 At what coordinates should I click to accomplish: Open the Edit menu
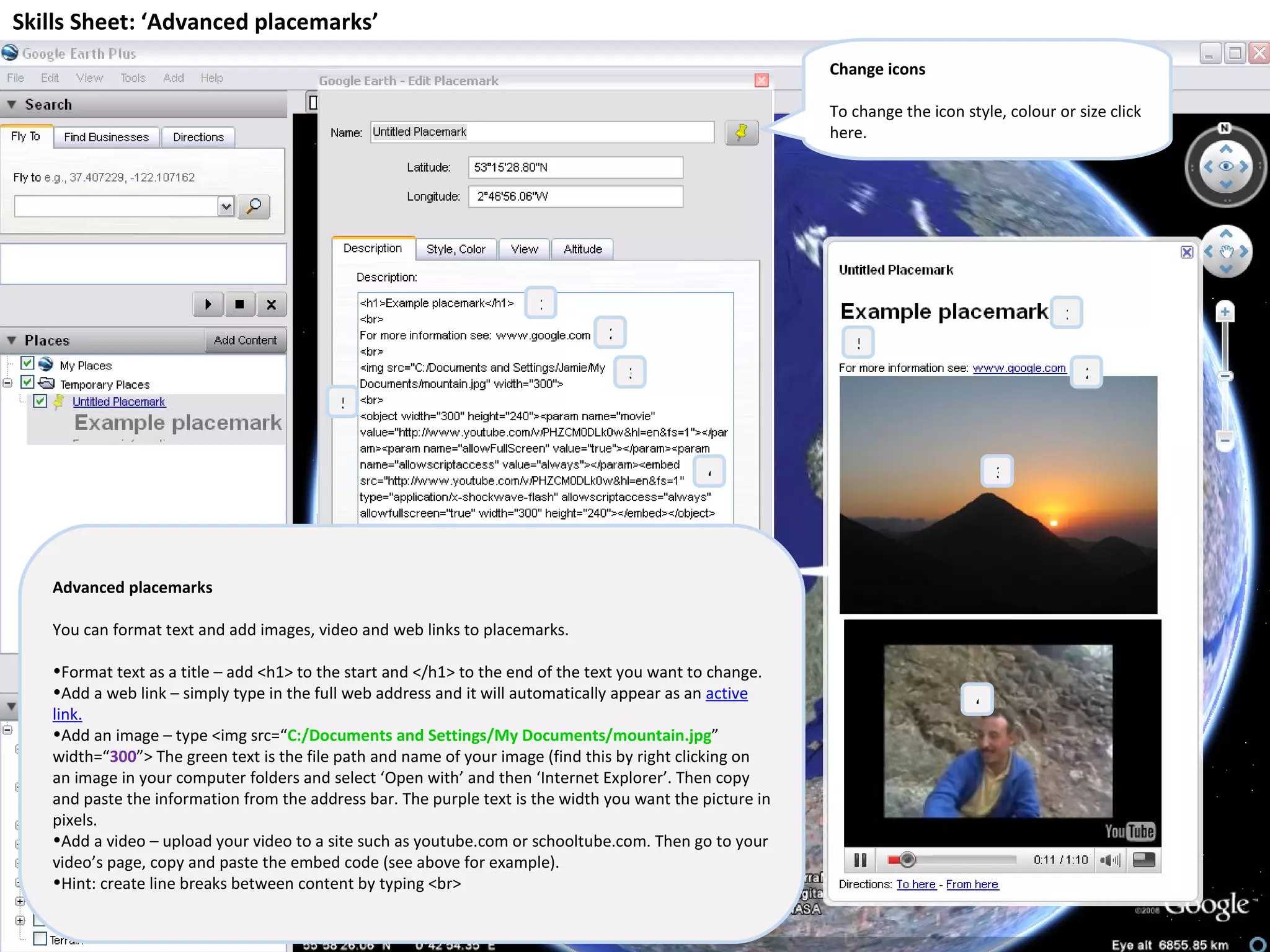[50, 78]
